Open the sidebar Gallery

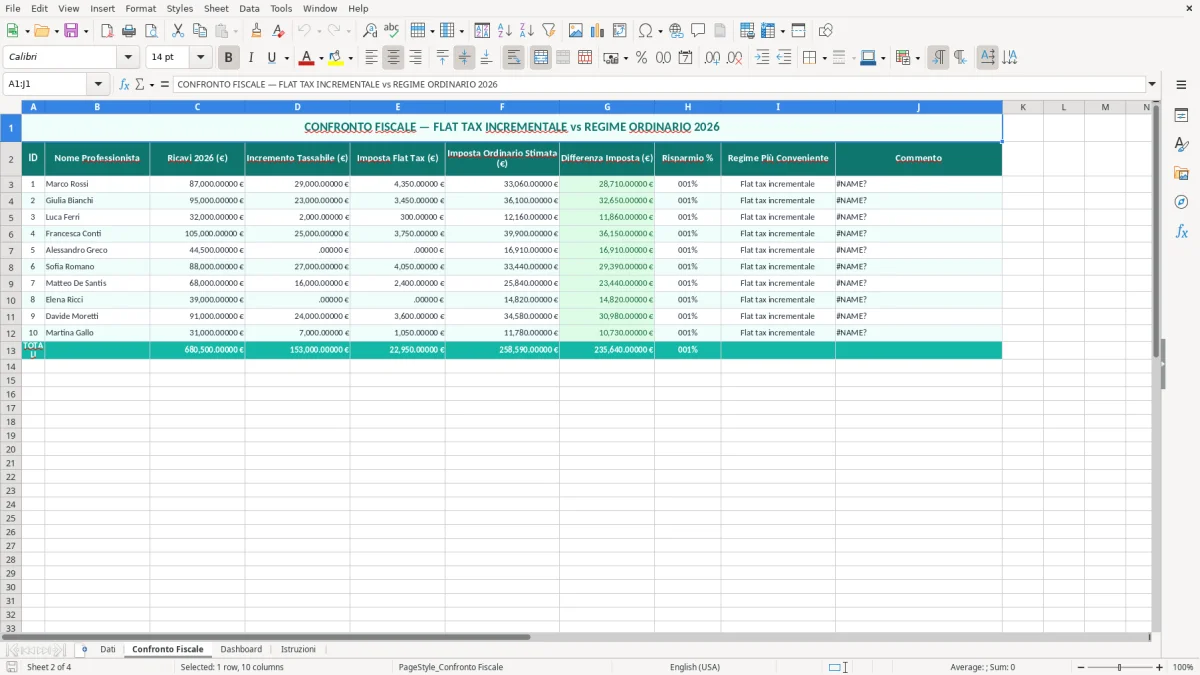pos(1181,174)
